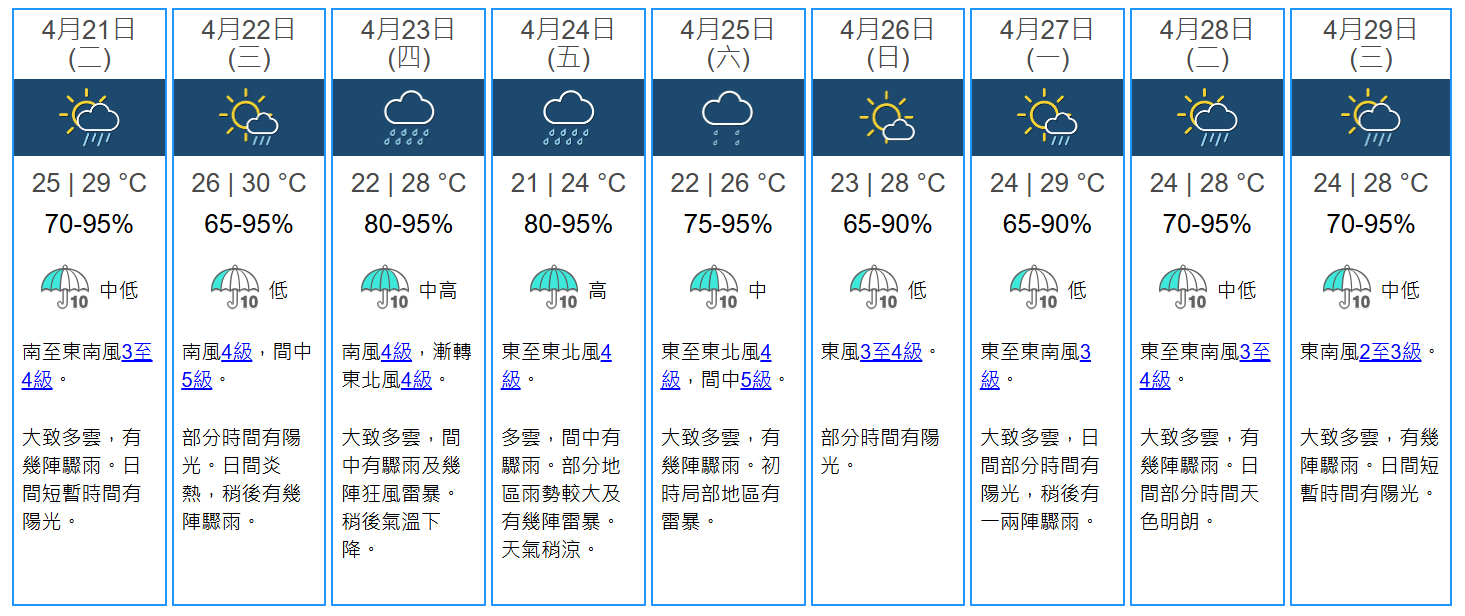Click the April 22 umbrella rain probability icon
The image size is (1465, 616).
click(235, 288)
